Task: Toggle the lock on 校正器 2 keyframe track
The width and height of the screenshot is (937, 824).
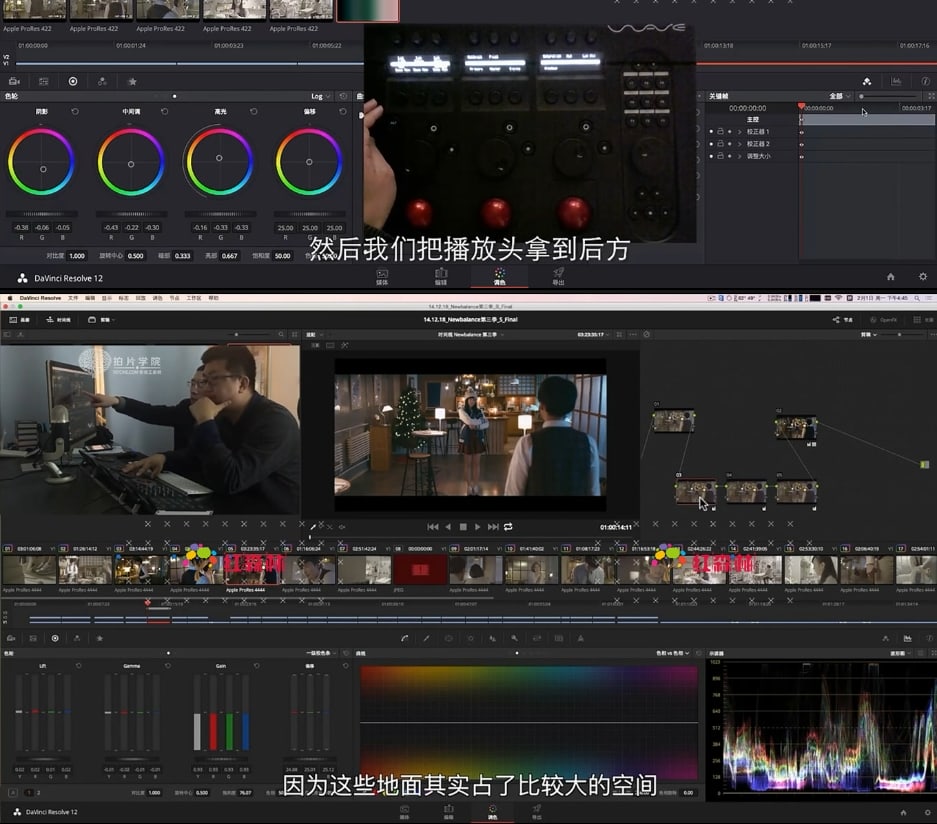Action: tap(720, 144)
